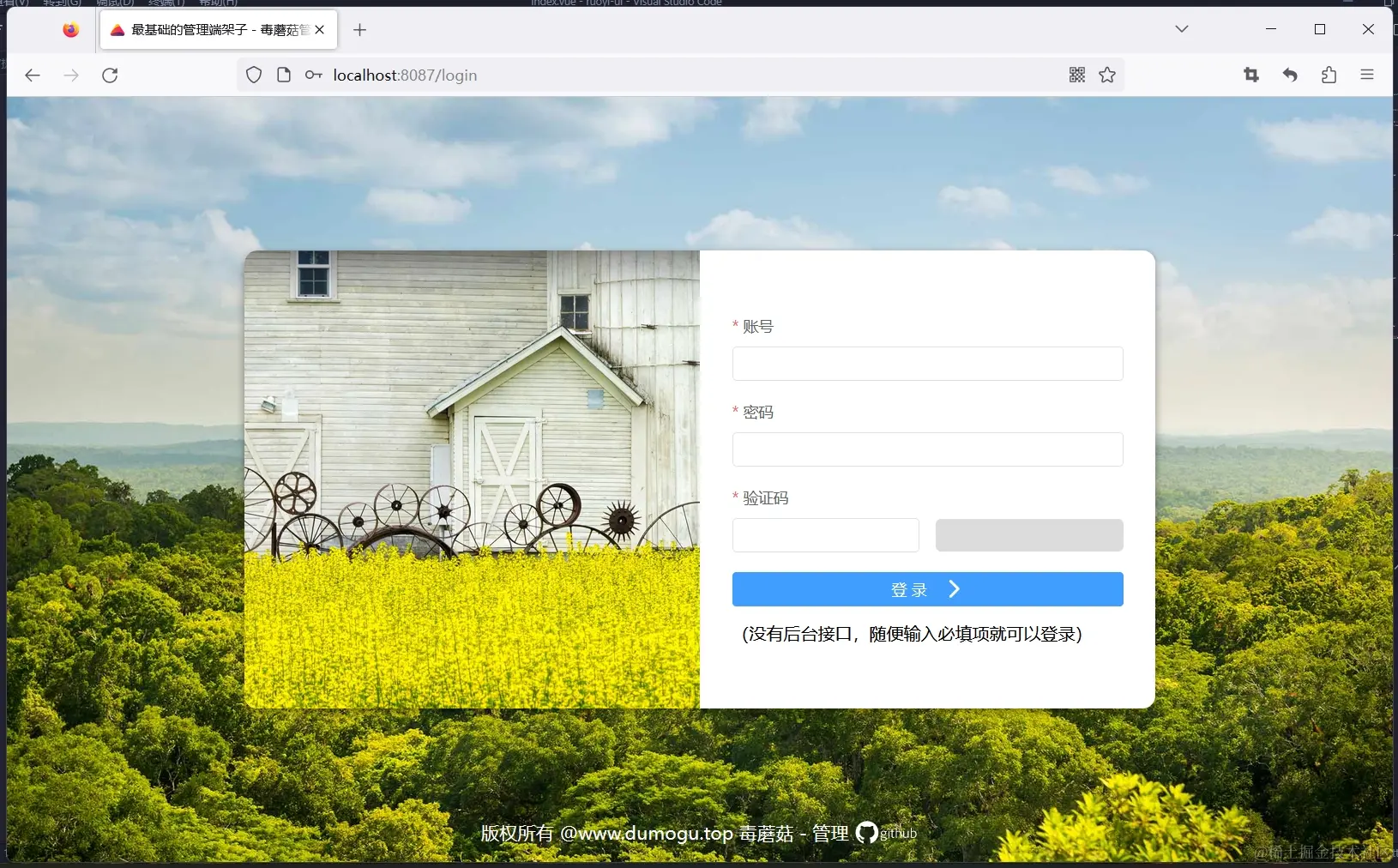The height and width of the screenshot is (868, 1398).
Task: Open a new browser tab
Action: point(359,30)
